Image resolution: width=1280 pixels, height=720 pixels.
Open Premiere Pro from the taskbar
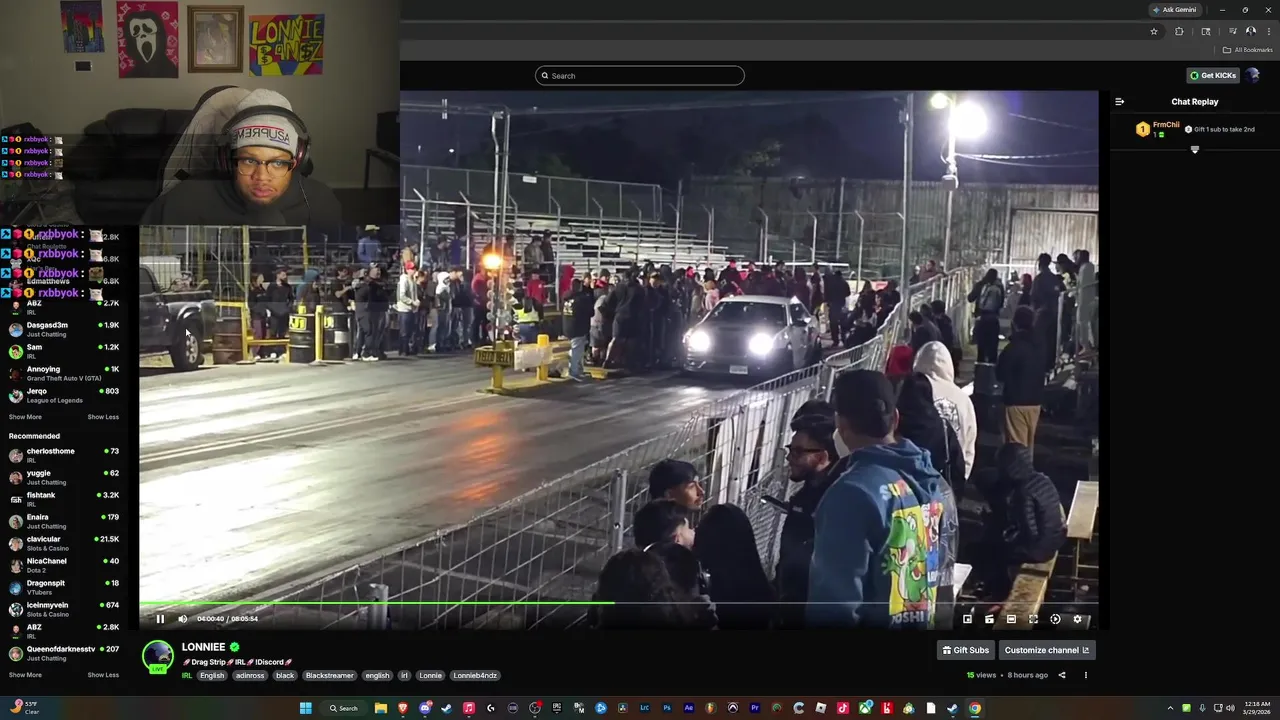click(x=755, y=708)
